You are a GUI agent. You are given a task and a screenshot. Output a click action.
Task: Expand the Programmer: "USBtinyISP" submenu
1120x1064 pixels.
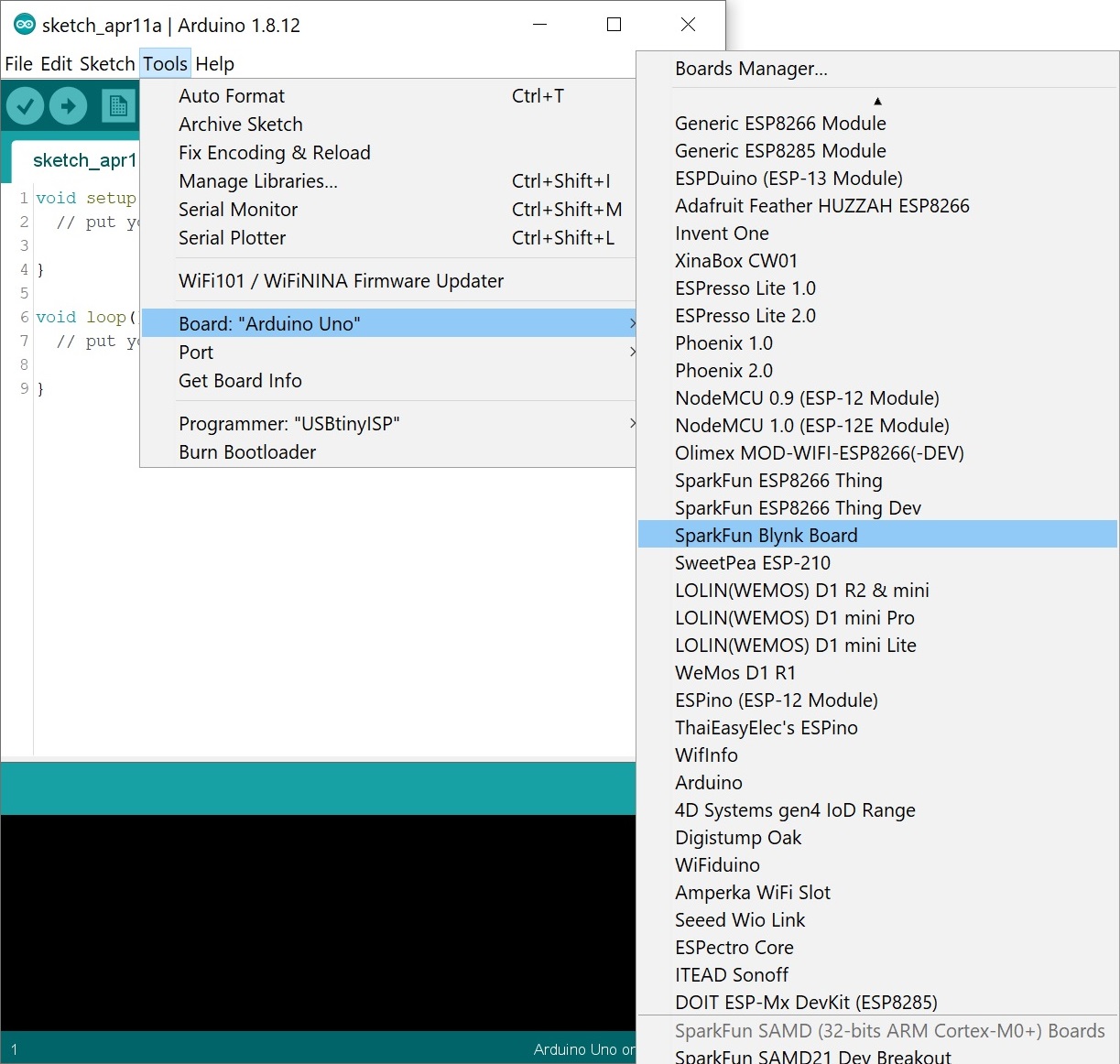coord(387,424)
